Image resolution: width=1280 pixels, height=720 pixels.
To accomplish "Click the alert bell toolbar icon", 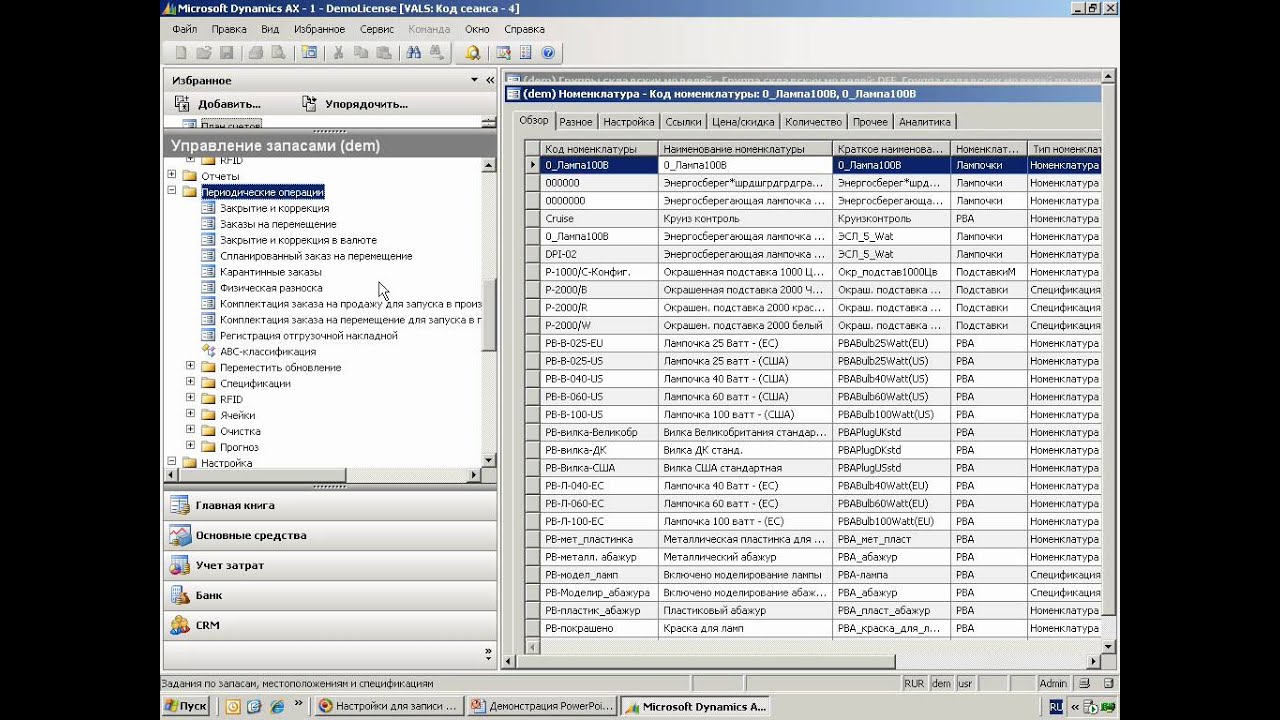I will point(472,53).
